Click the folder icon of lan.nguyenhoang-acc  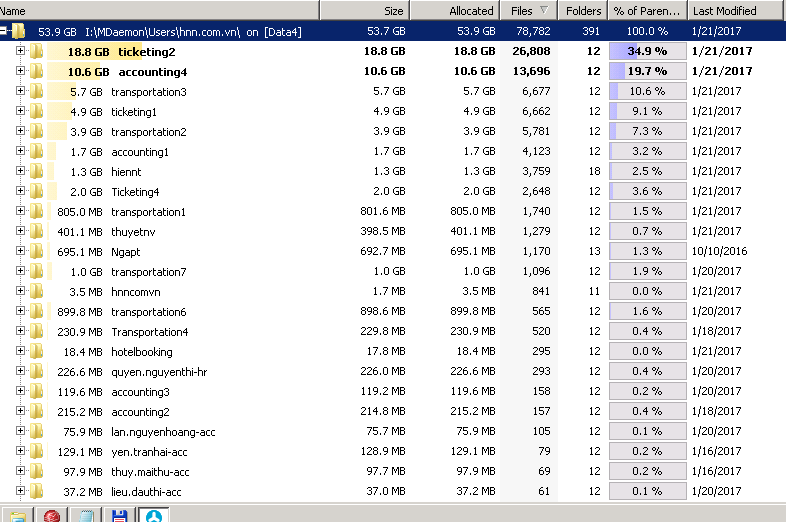37,432
